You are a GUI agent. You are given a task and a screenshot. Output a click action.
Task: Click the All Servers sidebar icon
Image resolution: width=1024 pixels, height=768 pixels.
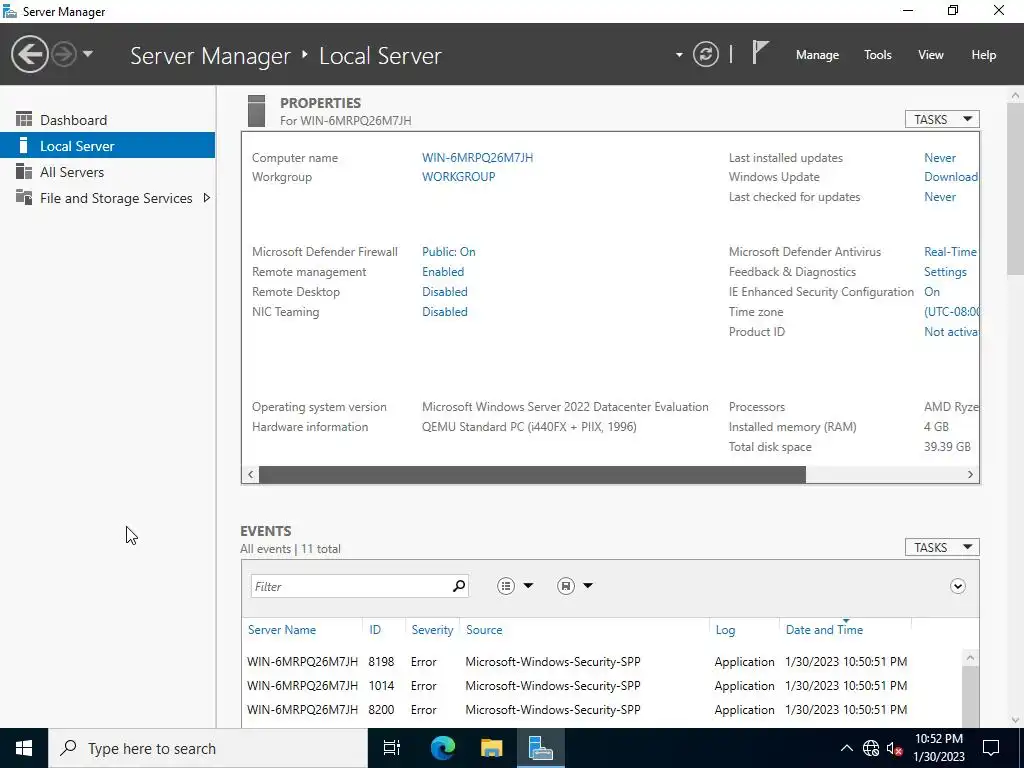tap(24, 171)
